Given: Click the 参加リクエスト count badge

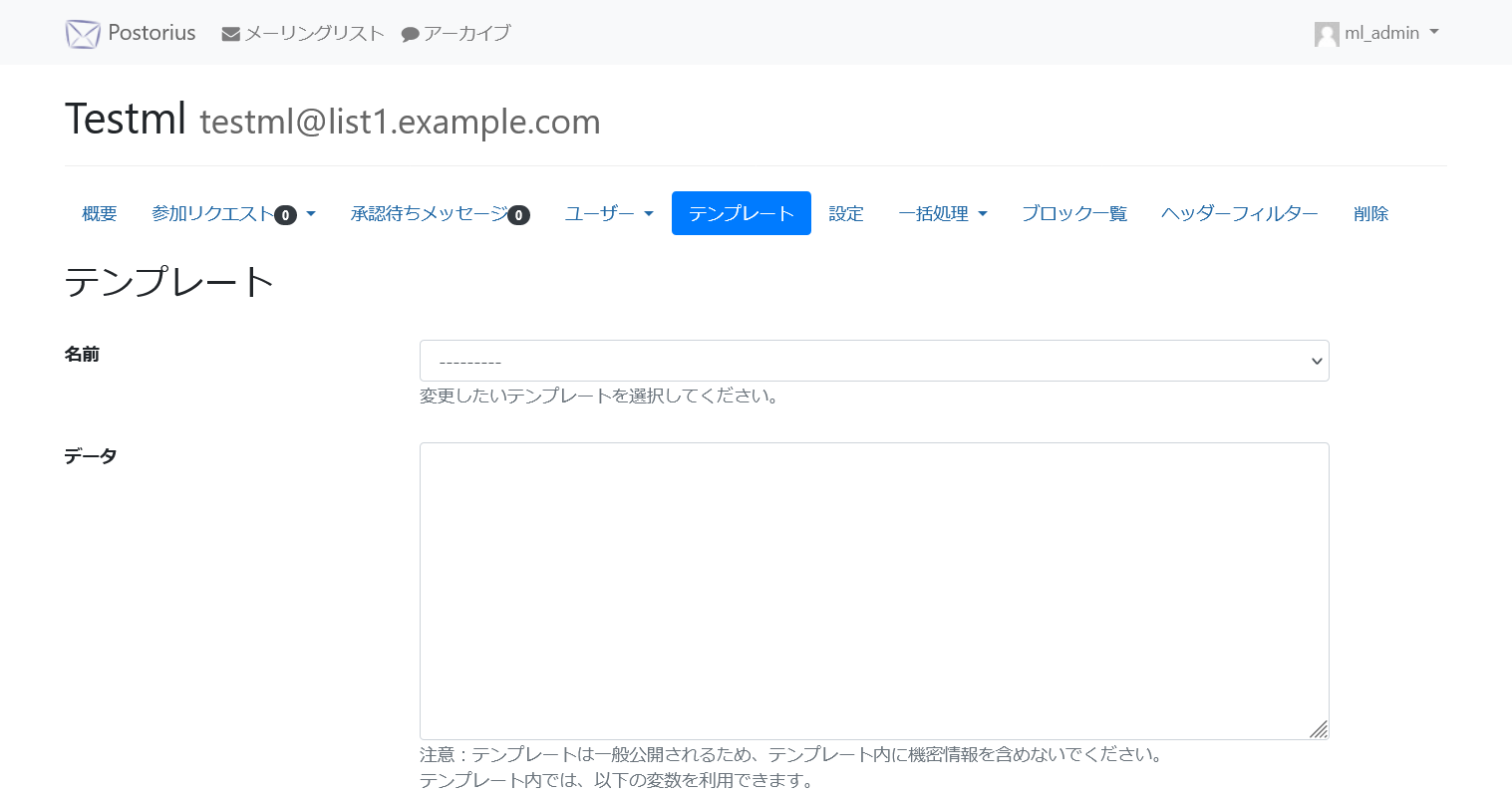Looking at the screenshot, I should (285, 215).
